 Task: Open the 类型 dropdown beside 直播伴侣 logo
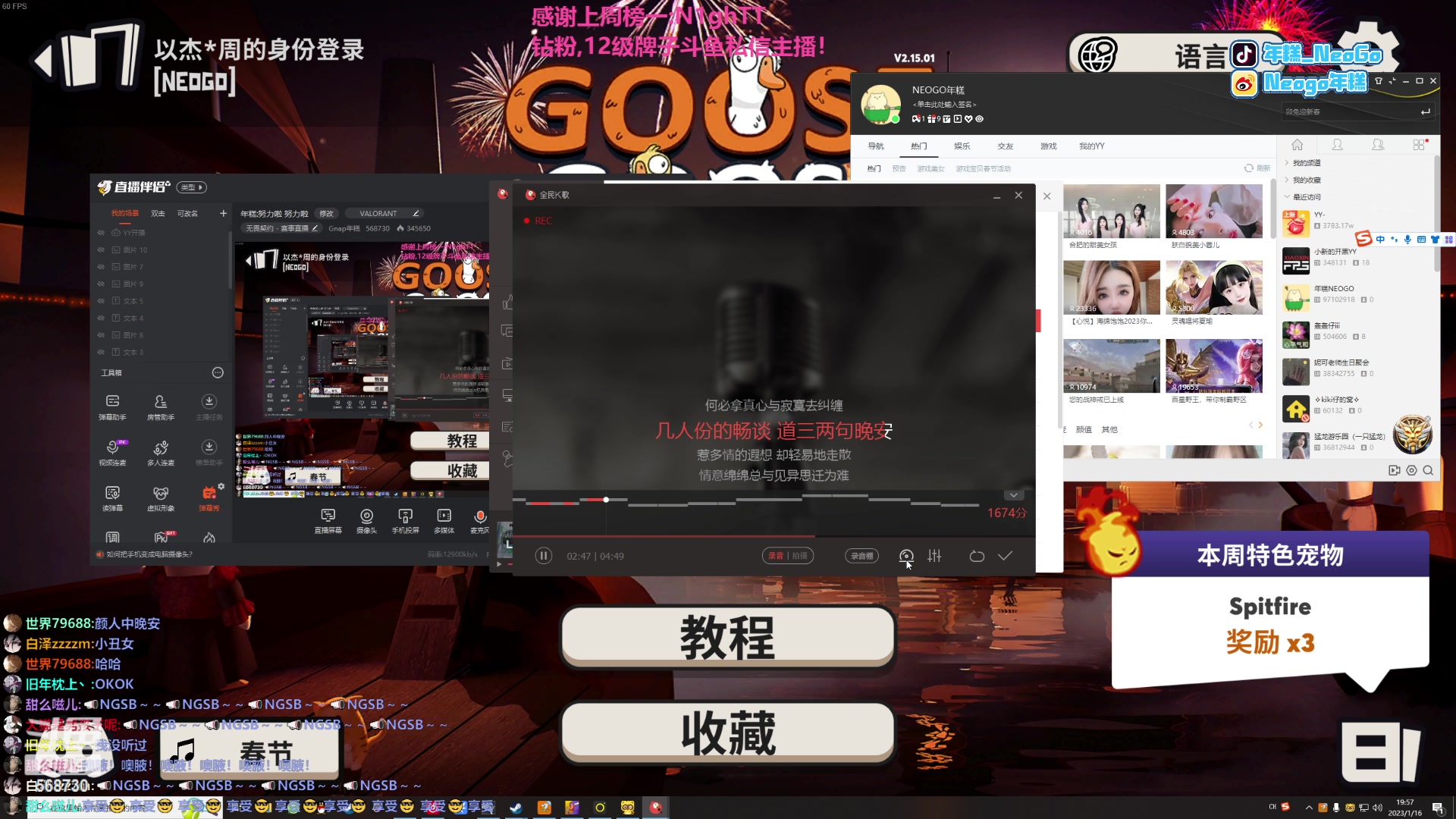(192, 187)
